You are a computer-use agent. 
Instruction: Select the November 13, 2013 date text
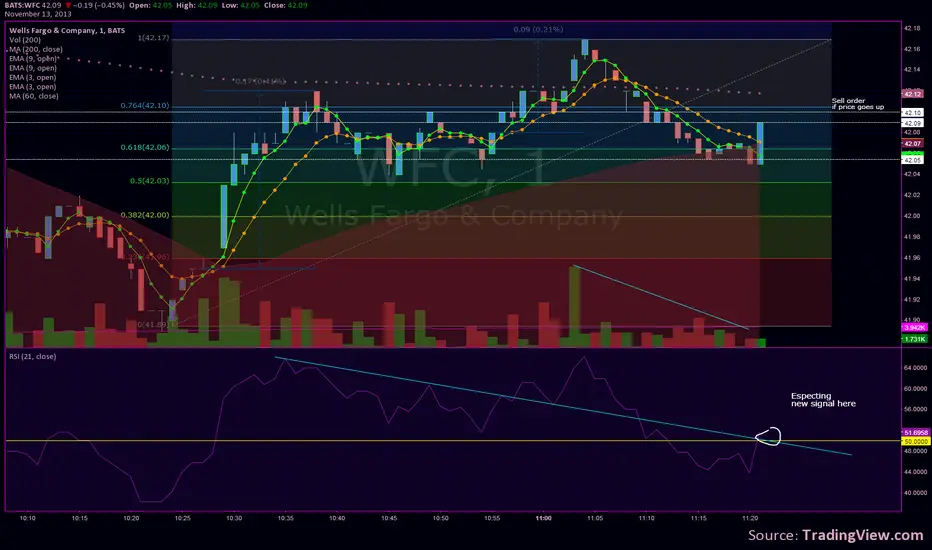(38, 14)
